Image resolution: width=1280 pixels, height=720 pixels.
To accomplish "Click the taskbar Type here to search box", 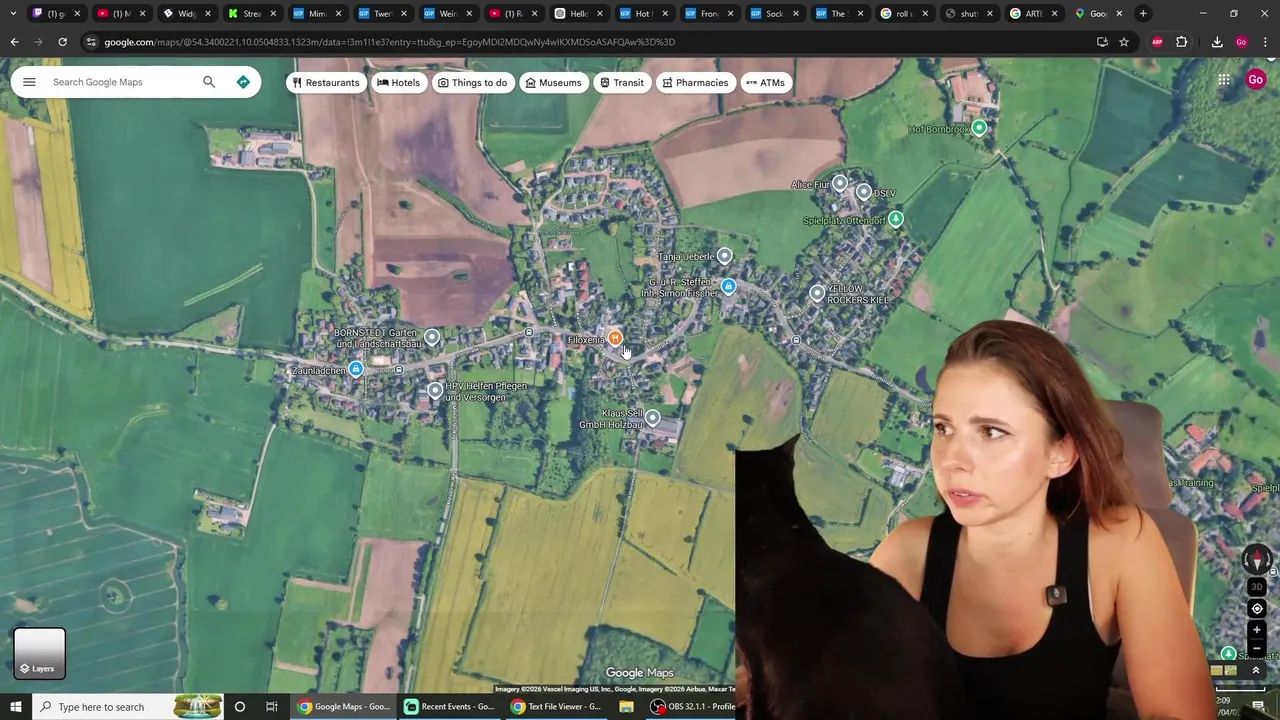I will pyautogui.click(x=128, y=707).
